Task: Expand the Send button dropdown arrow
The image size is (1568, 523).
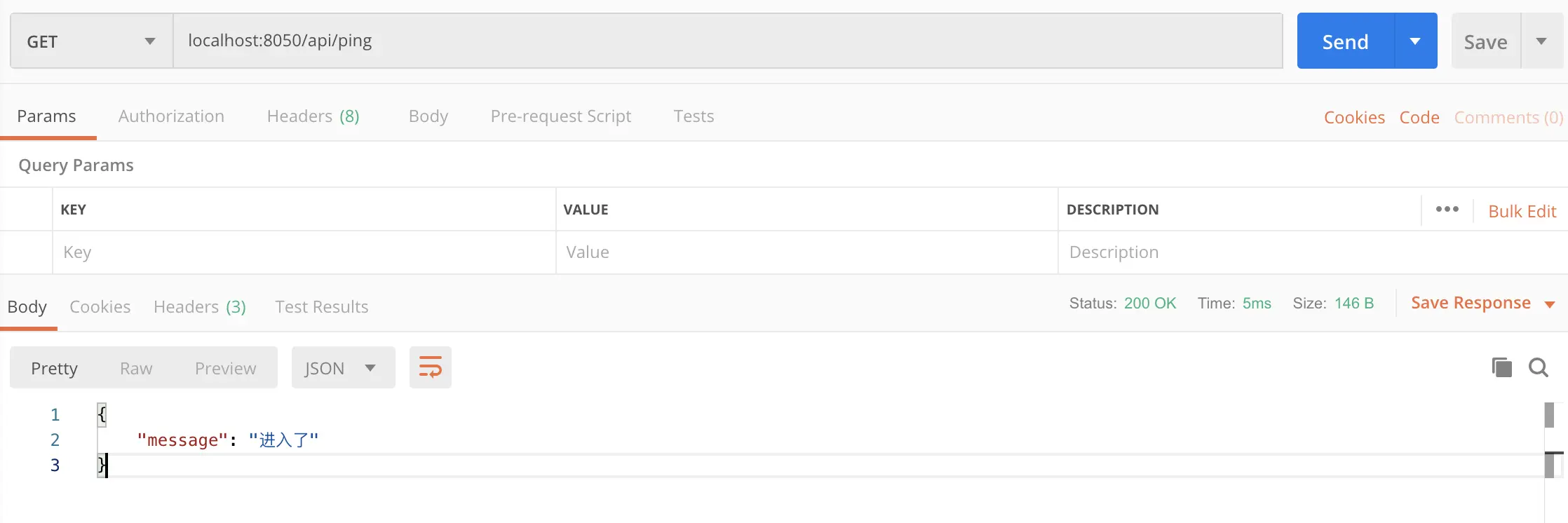Action: click(x=1415, y=41)
